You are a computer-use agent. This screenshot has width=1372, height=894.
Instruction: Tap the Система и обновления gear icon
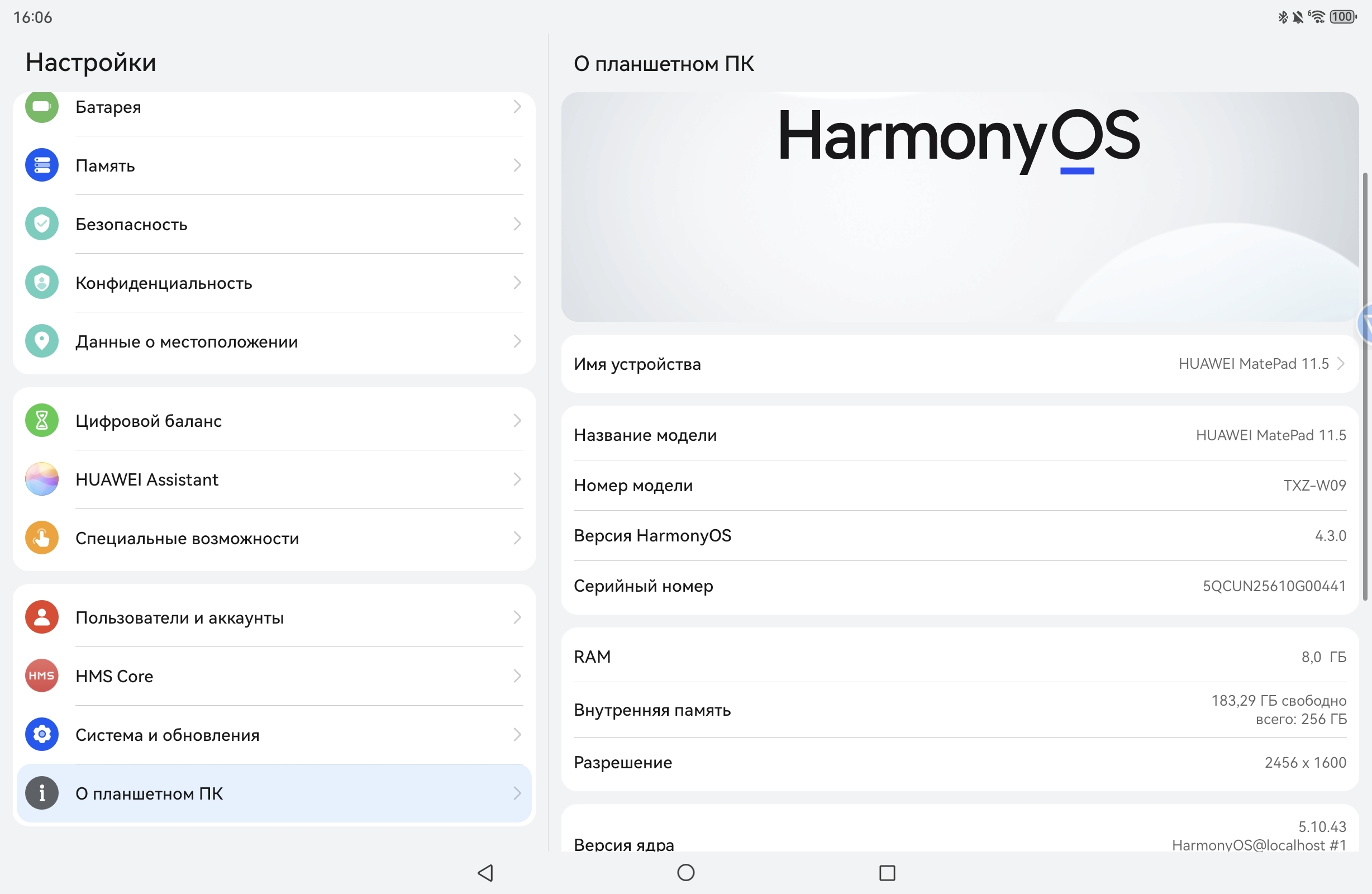(x=41, y=735)
